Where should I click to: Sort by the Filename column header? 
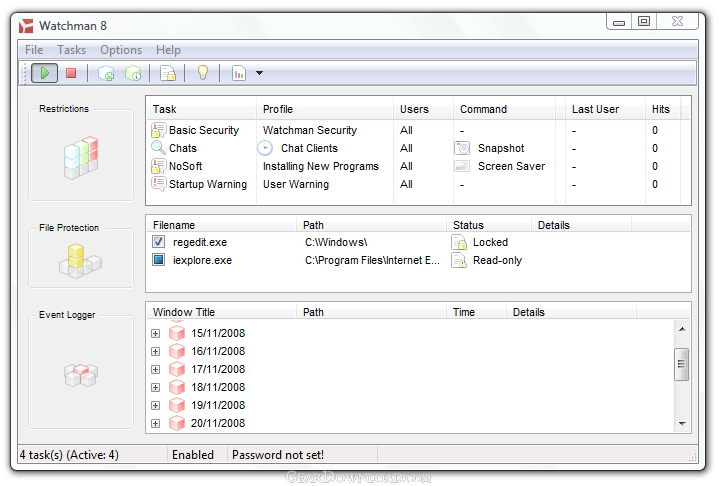(222, 225)
